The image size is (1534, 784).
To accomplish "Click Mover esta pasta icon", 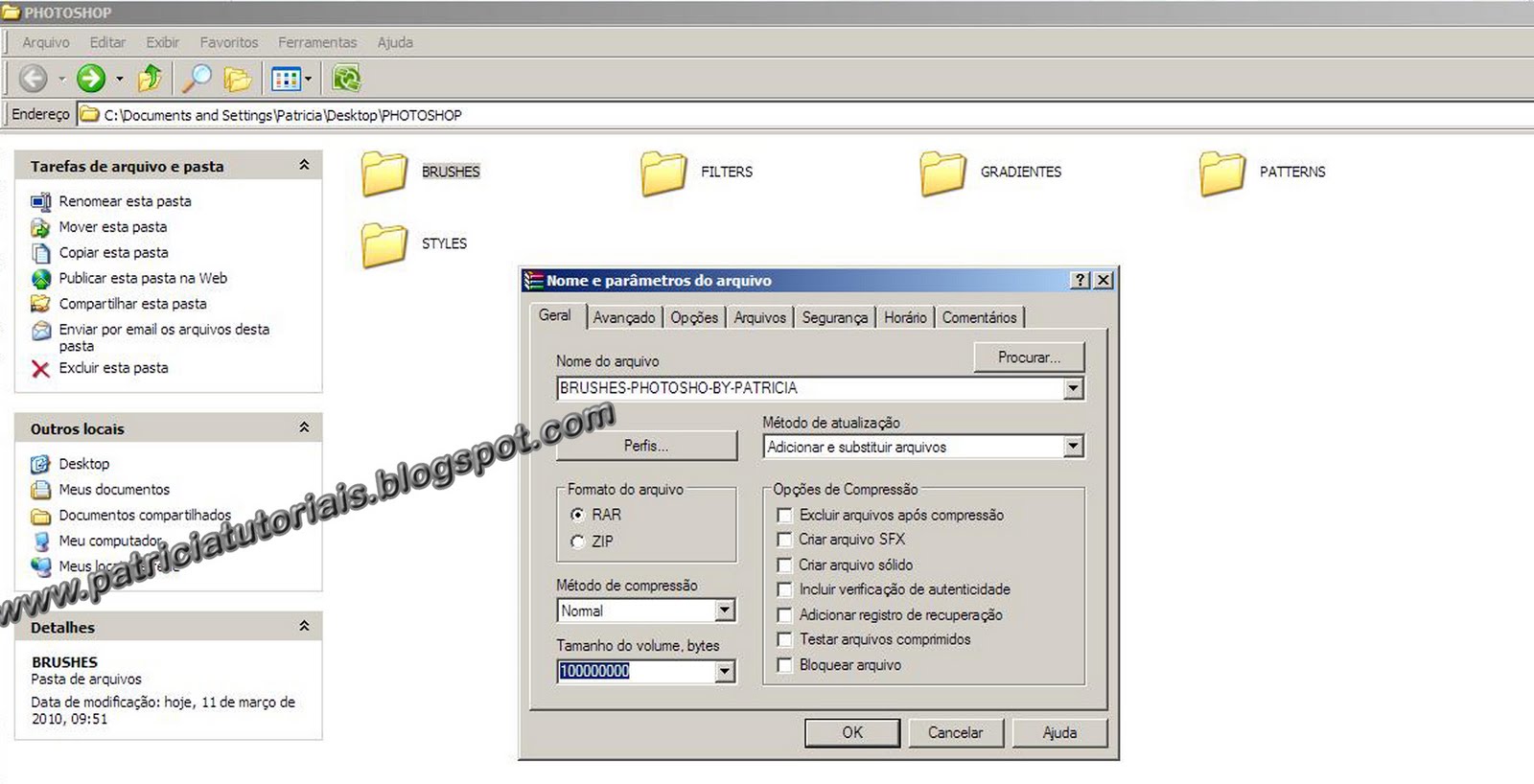I will [x=40, y=227].
